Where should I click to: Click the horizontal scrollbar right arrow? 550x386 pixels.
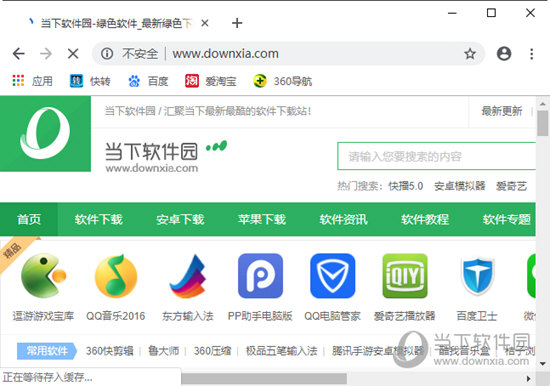(529, 379)
